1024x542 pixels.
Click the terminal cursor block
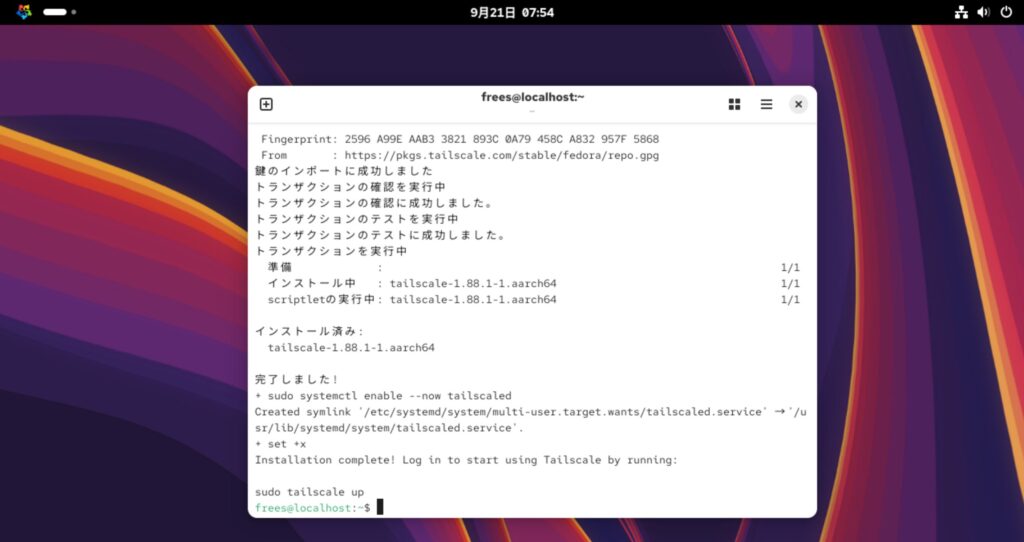380,508
